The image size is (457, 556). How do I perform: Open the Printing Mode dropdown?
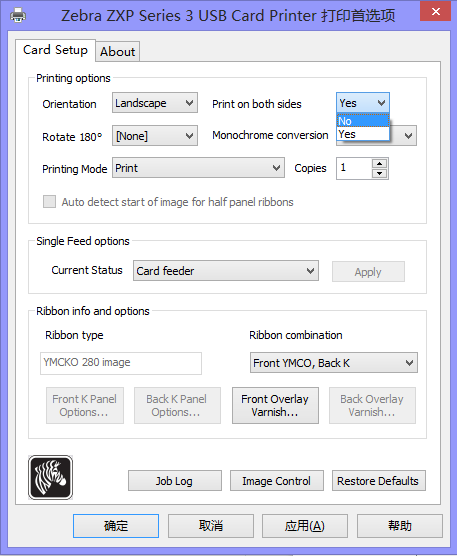(198, 168)
